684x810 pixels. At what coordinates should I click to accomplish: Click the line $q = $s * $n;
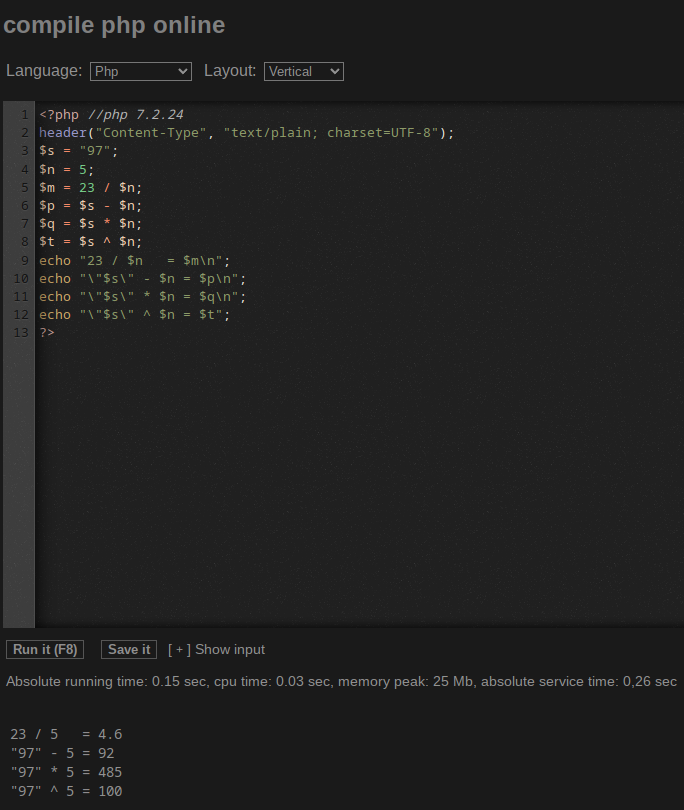click(90, 224)
